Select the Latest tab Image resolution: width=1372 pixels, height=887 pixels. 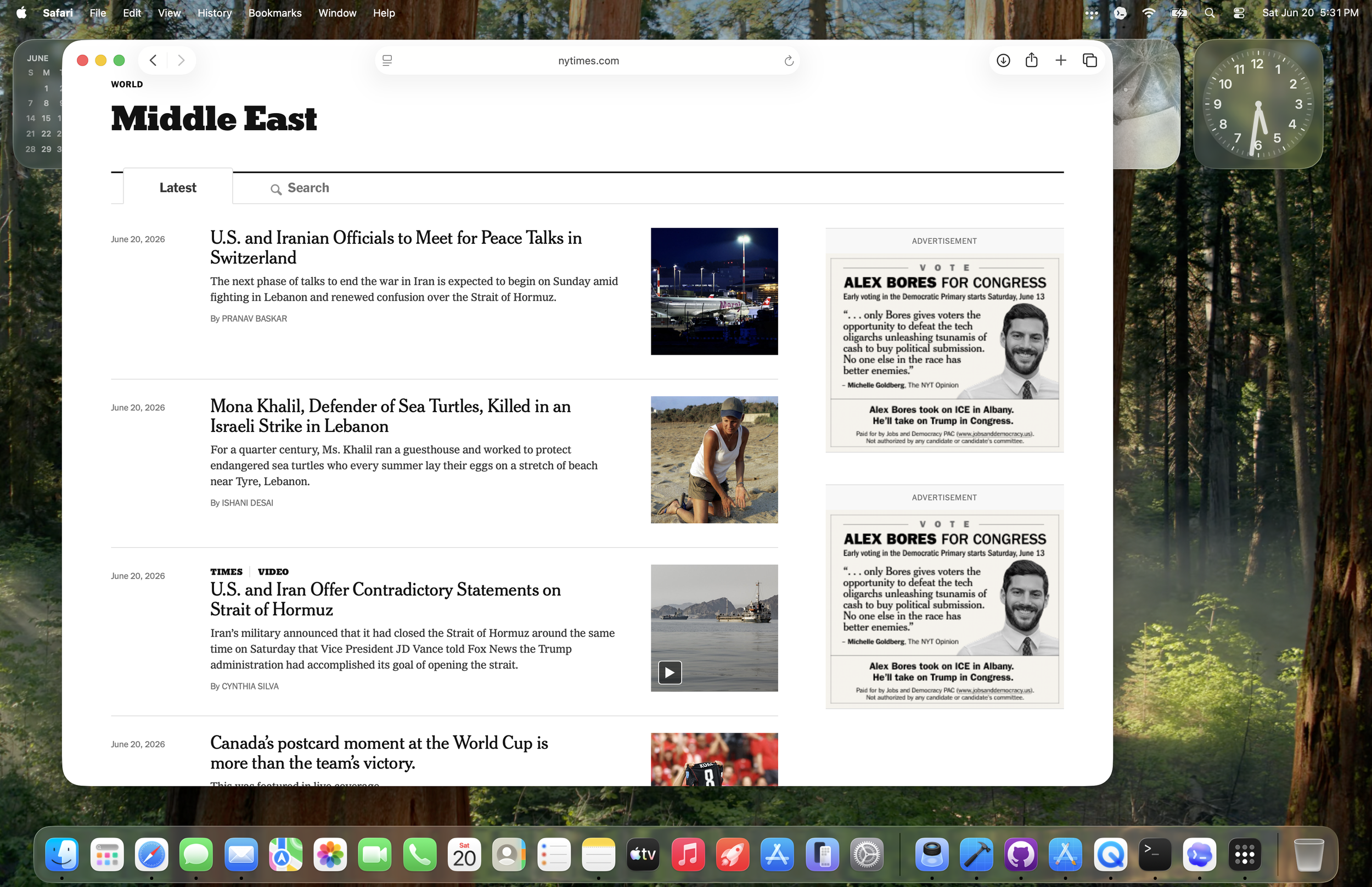tap(178, 188)
